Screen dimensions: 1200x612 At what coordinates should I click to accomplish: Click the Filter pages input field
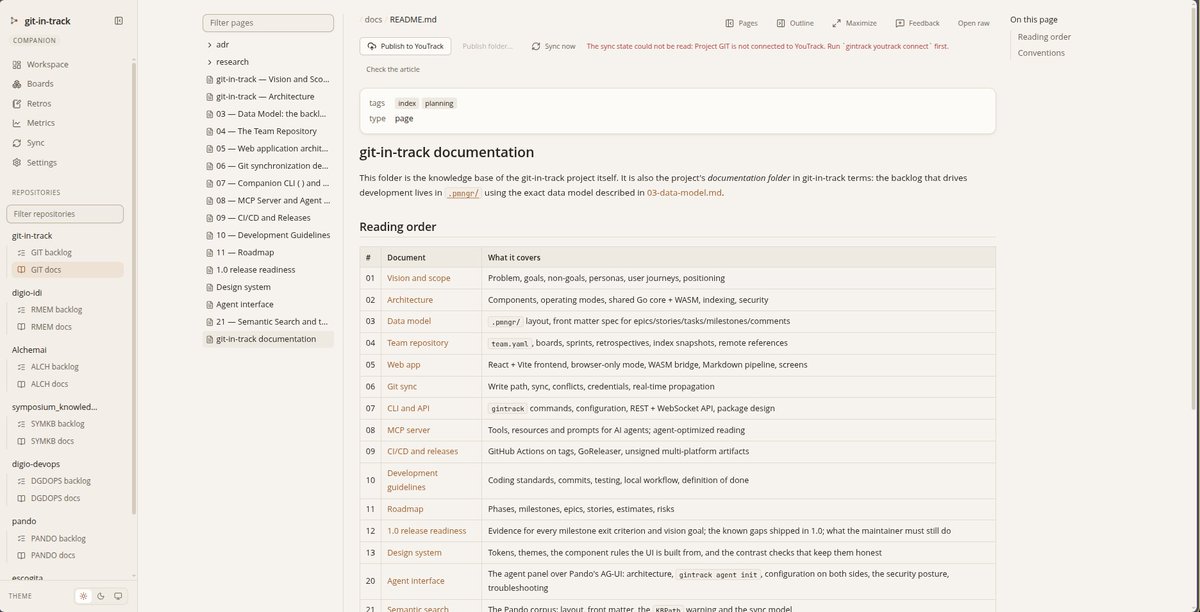point(268,23)
